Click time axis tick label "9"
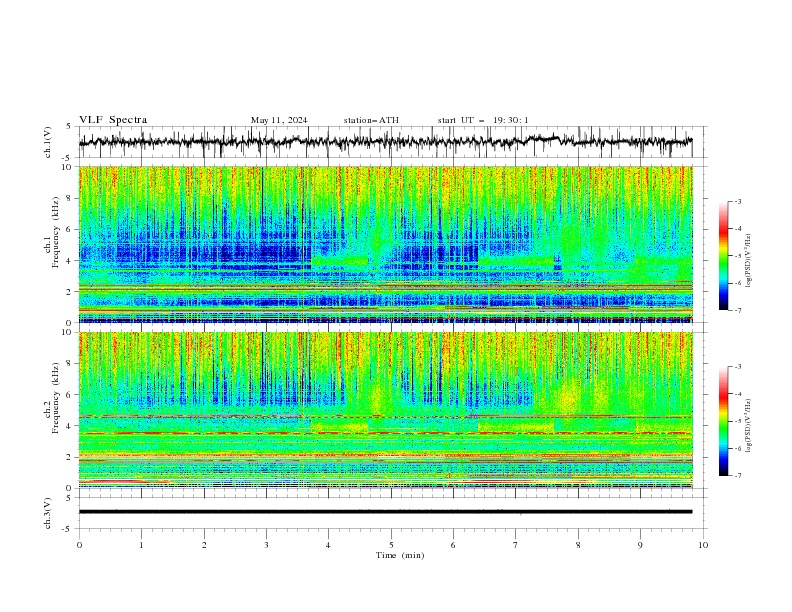Image resolution: width=792 pixels, height=612 pixels. point(640,545)
